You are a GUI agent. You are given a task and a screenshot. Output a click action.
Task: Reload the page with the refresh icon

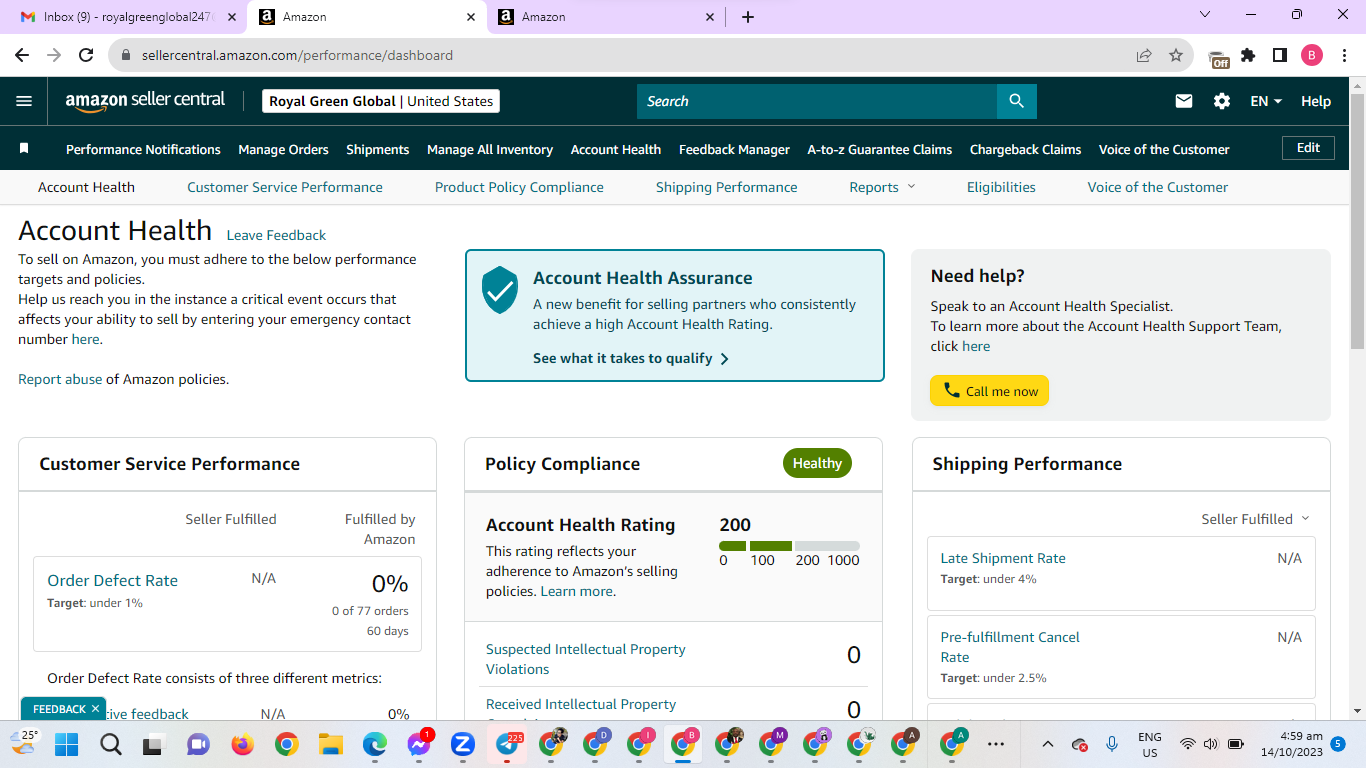coord(86,56)
